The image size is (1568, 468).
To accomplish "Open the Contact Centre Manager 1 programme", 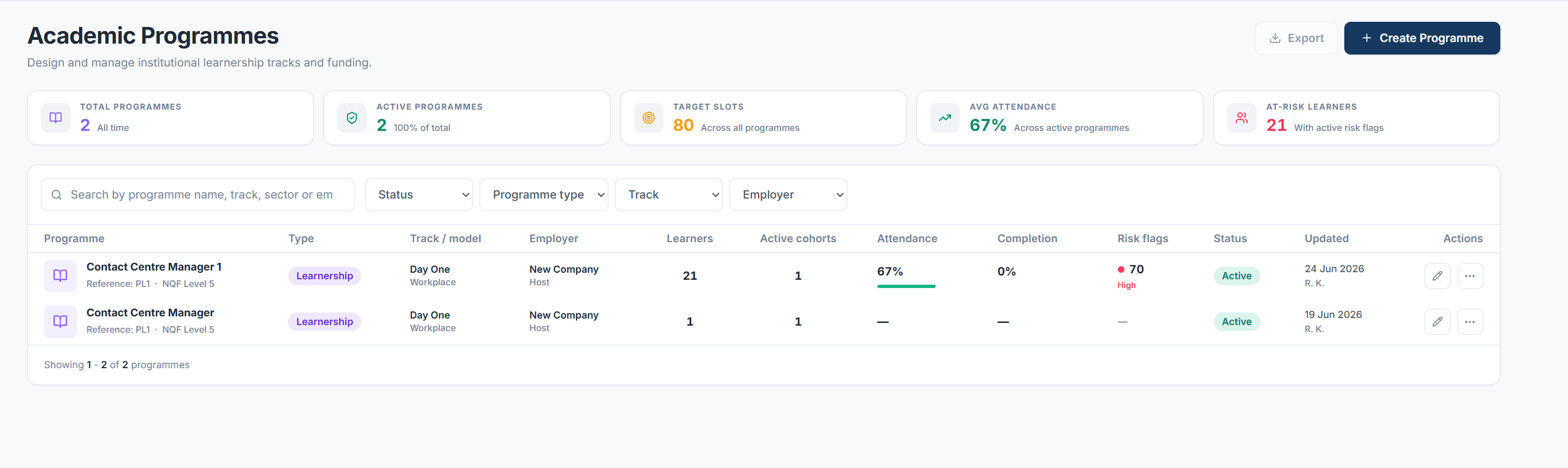I will tap(154, 267).
